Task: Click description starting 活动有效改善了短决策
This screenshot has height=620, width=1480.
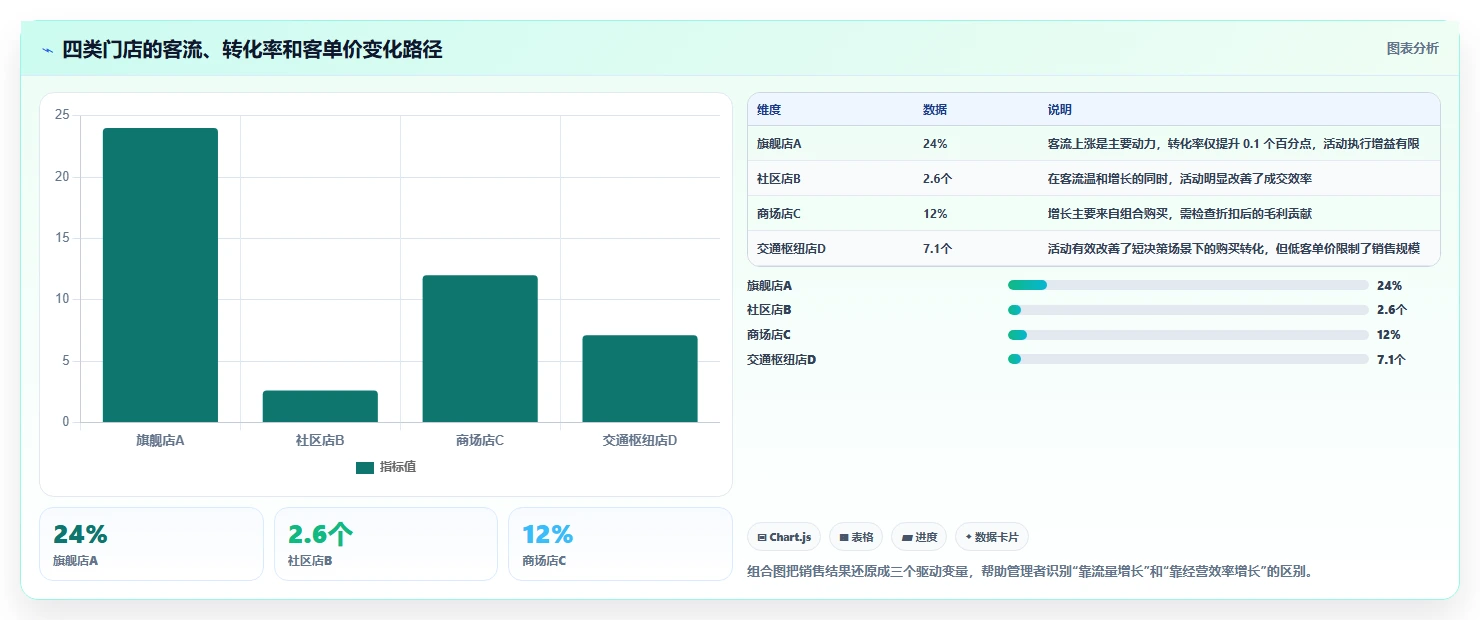Action: point(1233,248)
